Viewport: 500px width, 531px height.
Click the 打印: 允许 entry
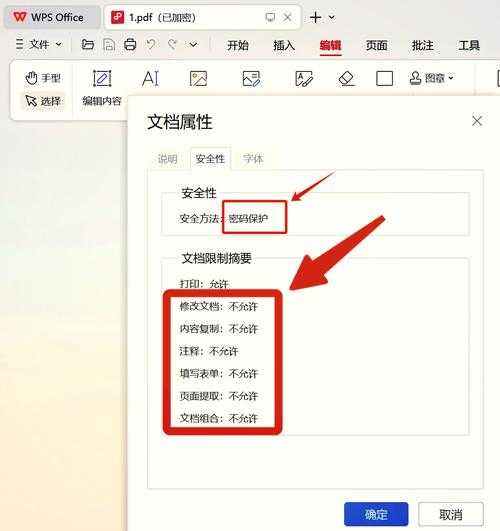click(204, 284)
